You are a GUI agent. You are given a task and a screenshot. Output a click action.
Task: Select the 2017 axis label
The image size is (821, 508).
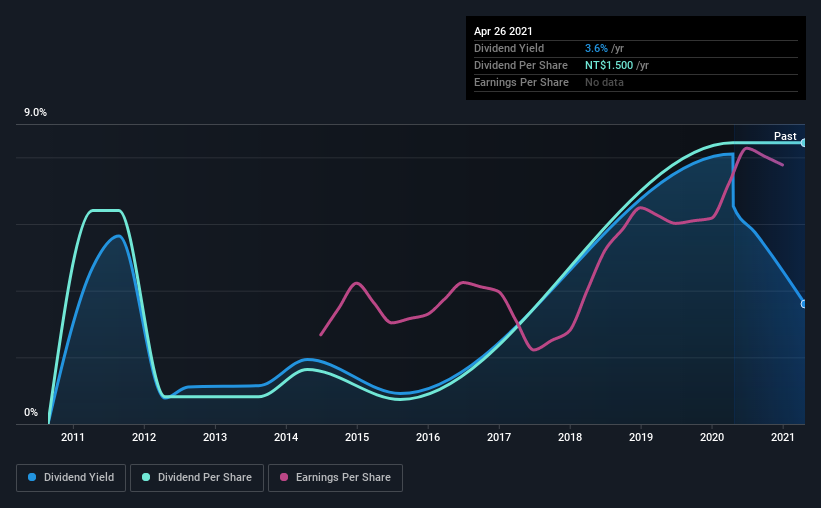tap(499, 437)
